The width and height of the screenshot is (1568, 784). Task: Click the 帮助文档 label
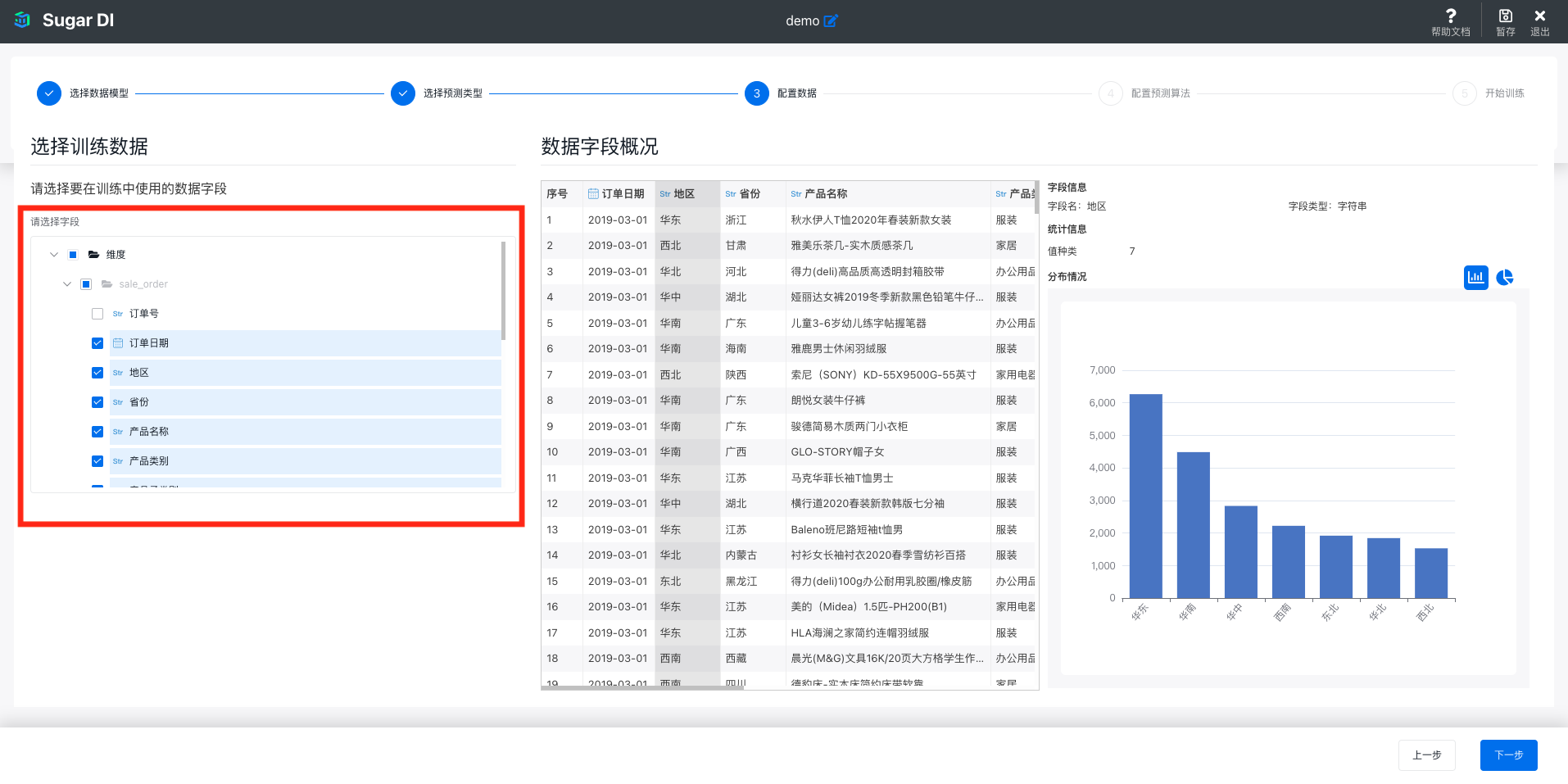pos(1451,32)
